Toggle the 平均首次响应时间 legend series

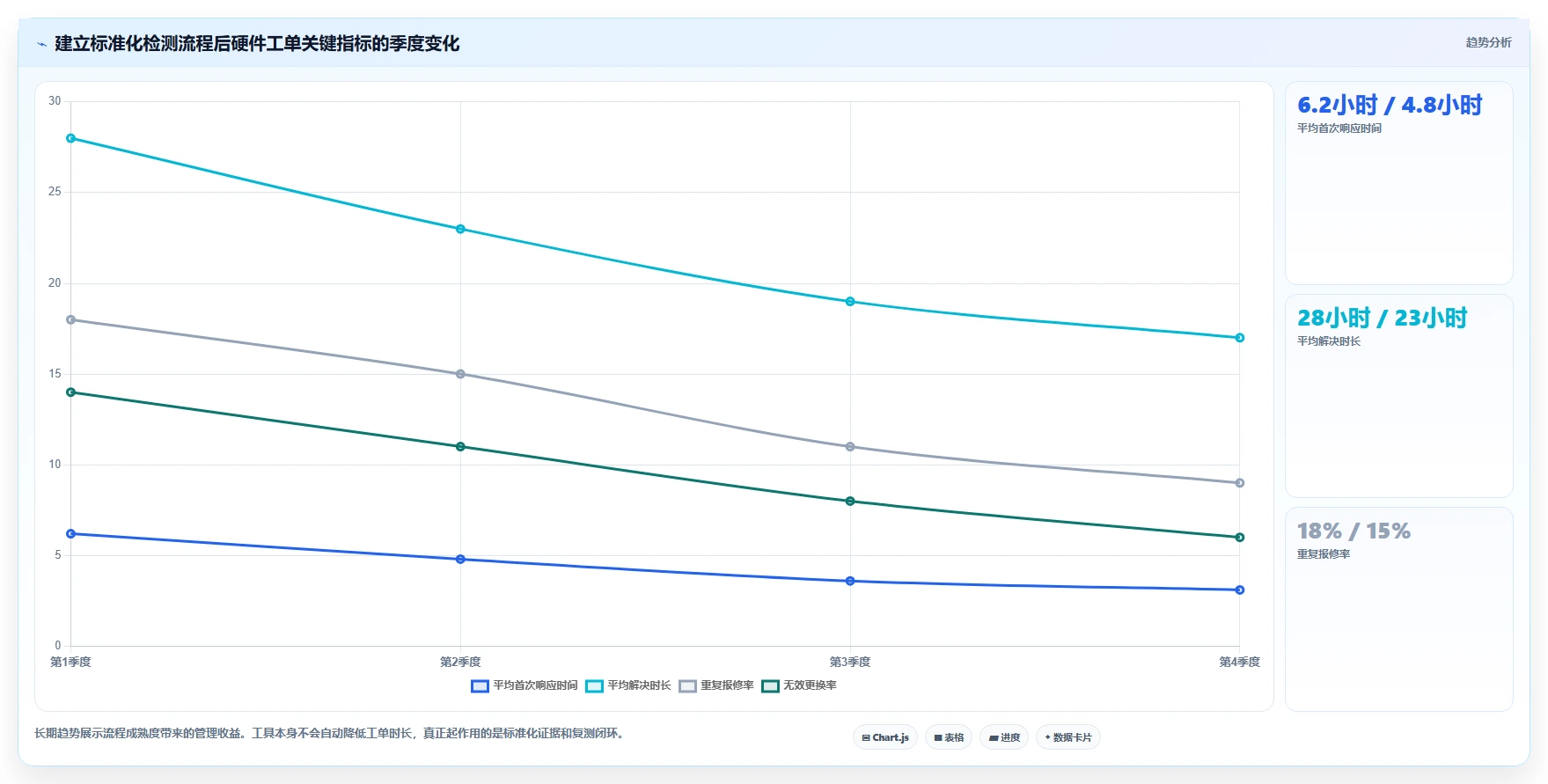coord(525,685)
